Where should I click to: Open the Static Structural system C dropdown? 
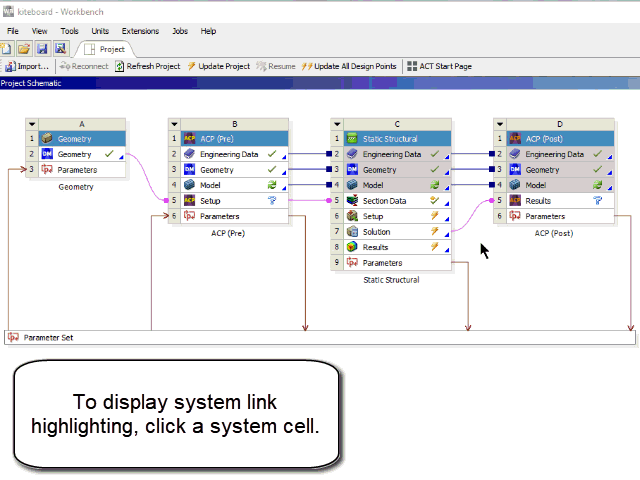click(x=337, y=124)
